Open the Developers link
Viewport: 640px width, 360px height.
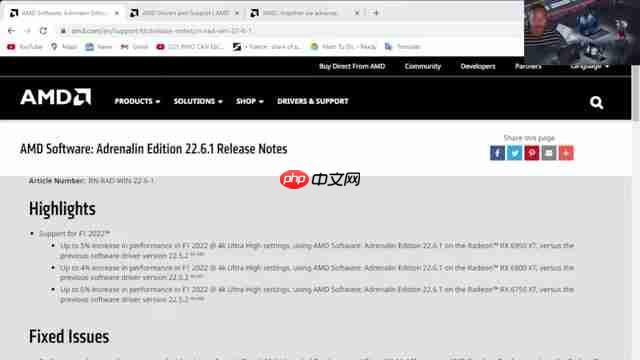[x=478, y=67]
